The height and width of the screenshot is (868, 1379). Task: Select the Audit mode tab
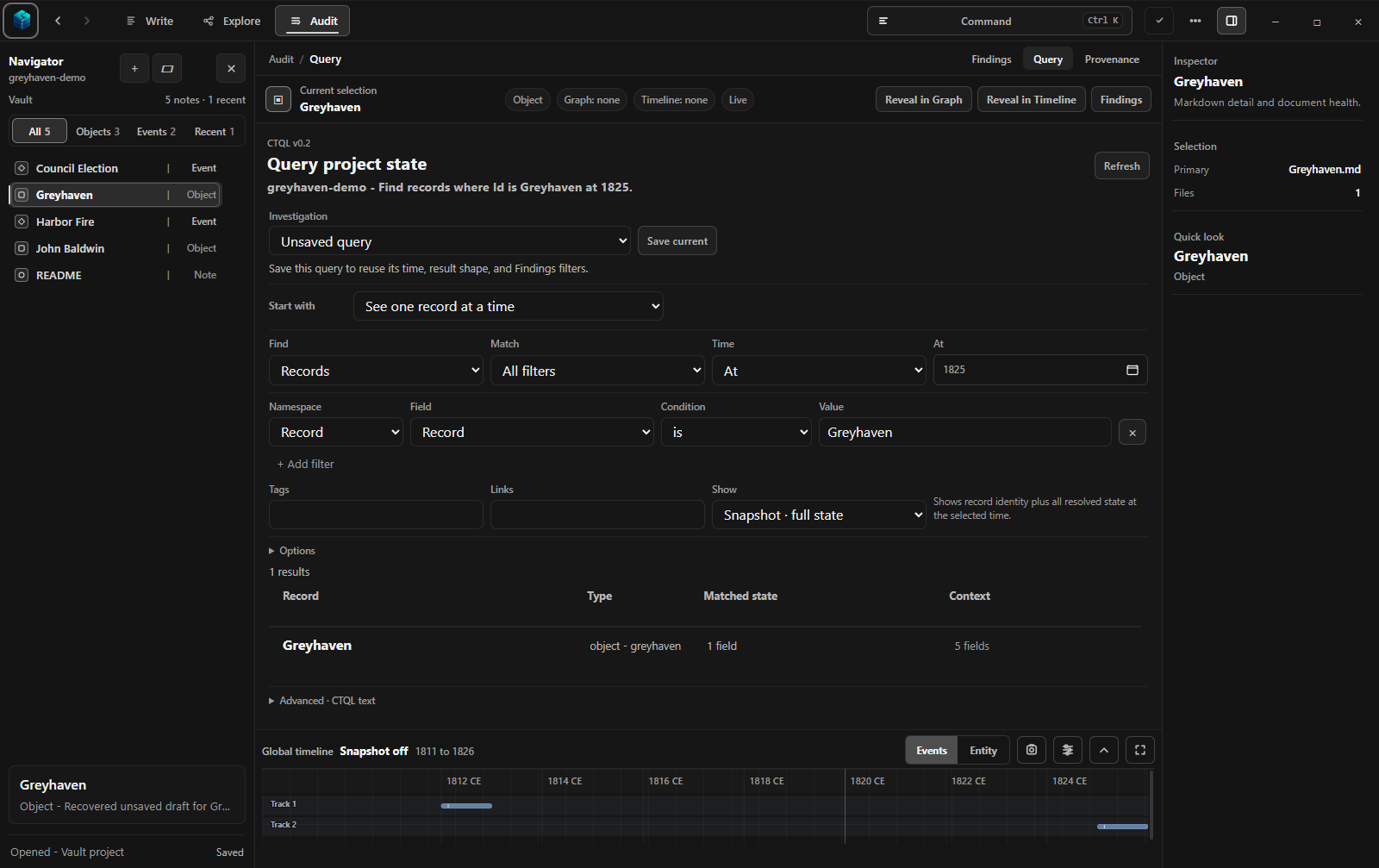pos(313,21)
